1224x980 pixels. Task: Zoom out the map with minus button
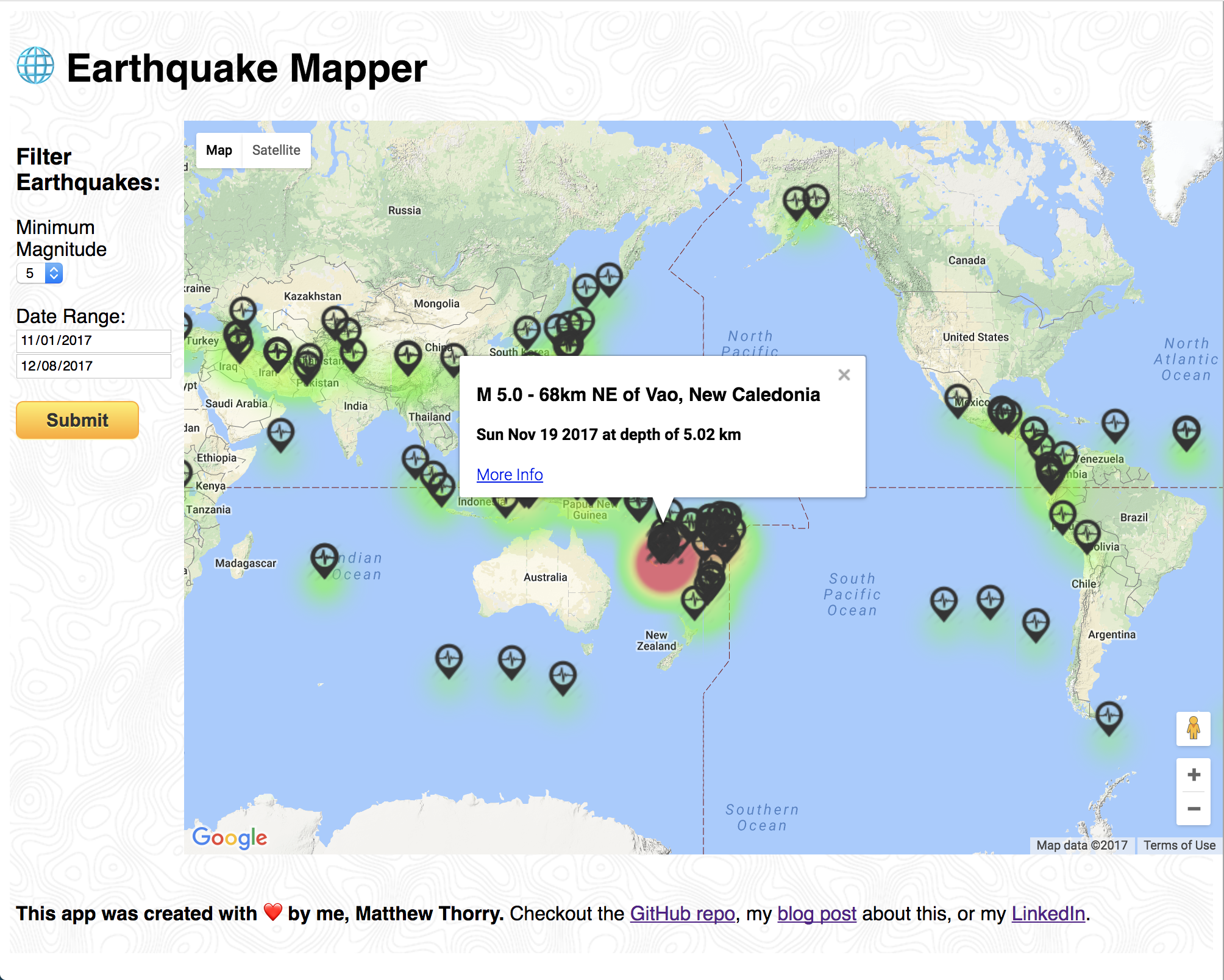click(x=1194, y=809)
